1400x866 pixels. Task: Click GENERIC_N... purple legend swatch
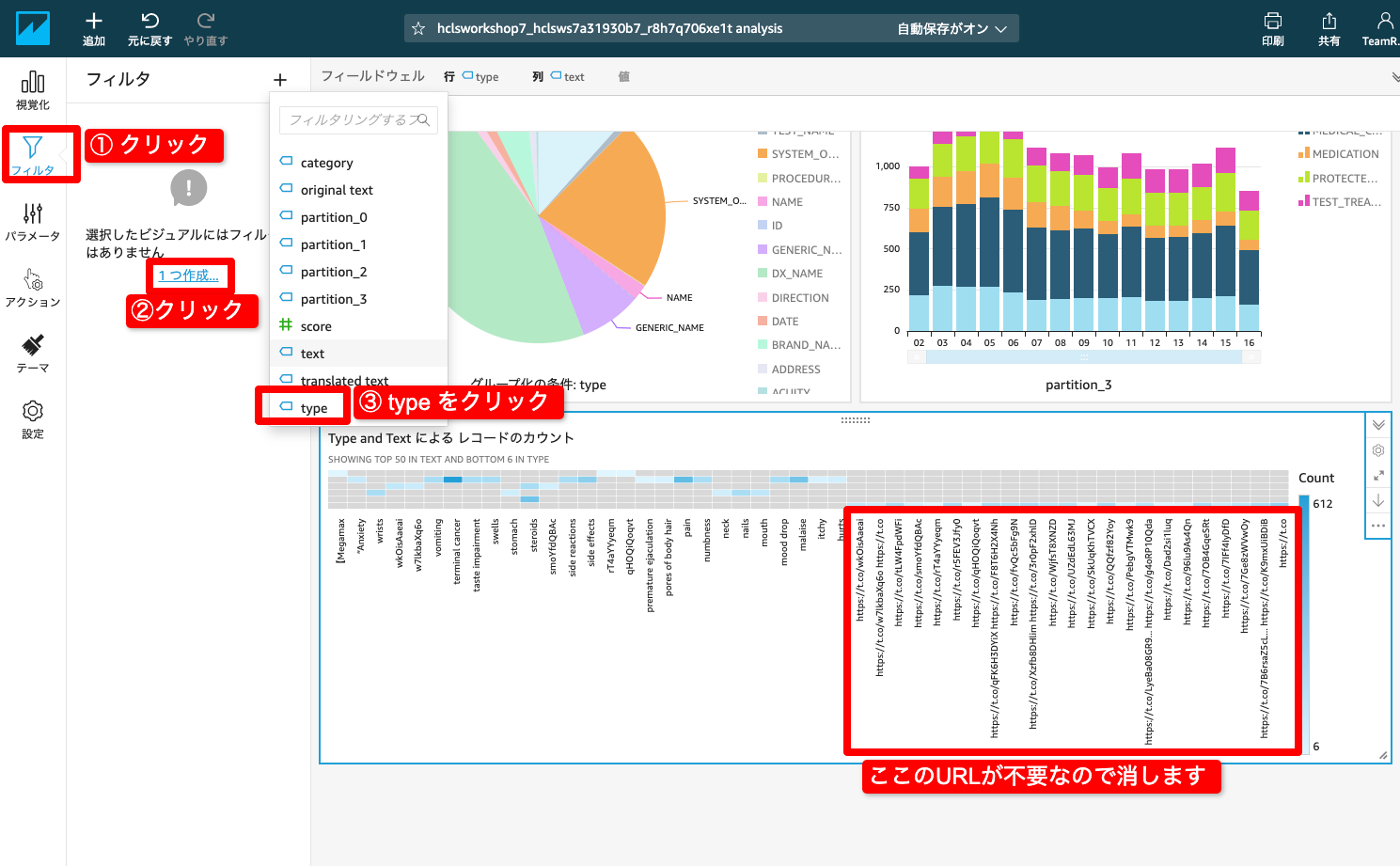[763, 249]
